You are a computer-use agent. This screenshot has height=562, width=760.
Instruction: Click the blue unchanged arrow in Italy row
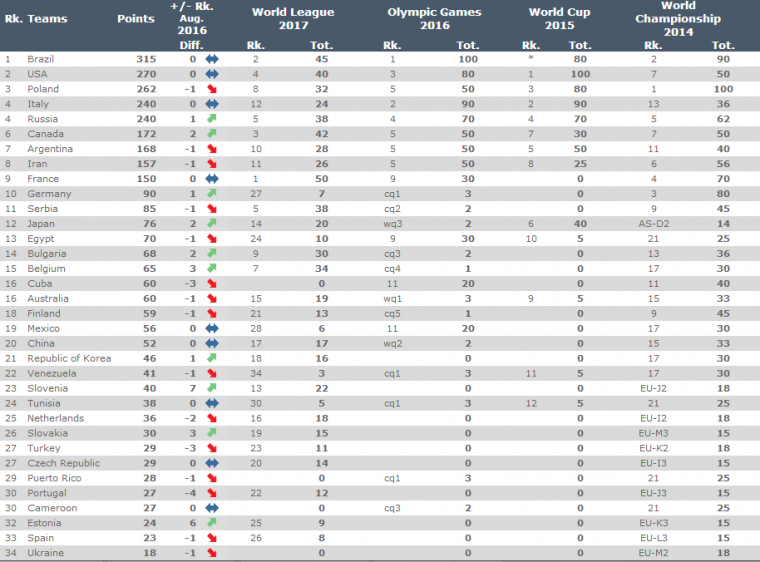coord(212,104)
